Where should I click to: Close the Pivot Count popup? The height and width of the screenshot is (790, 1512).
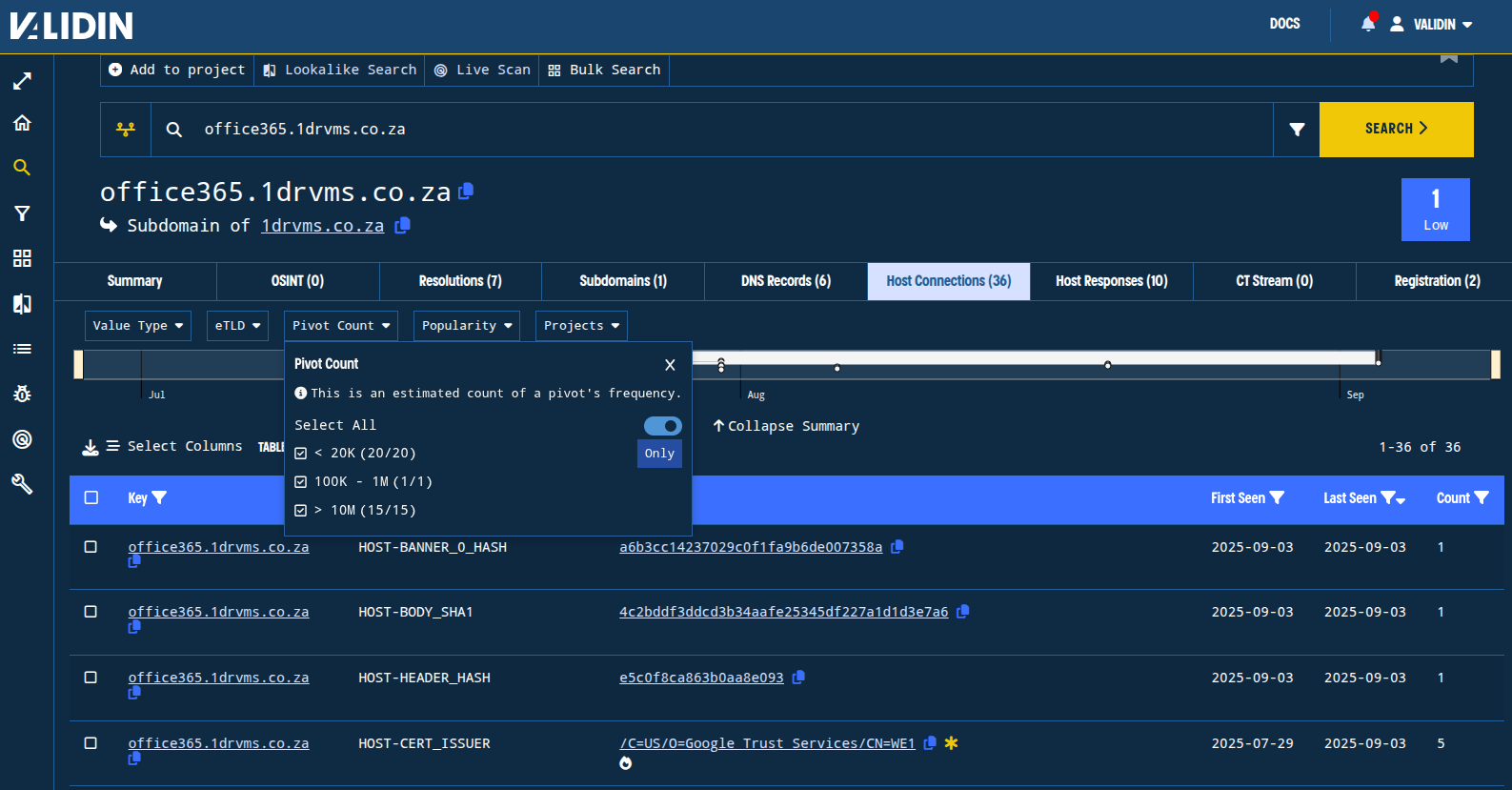click(670, 365)
